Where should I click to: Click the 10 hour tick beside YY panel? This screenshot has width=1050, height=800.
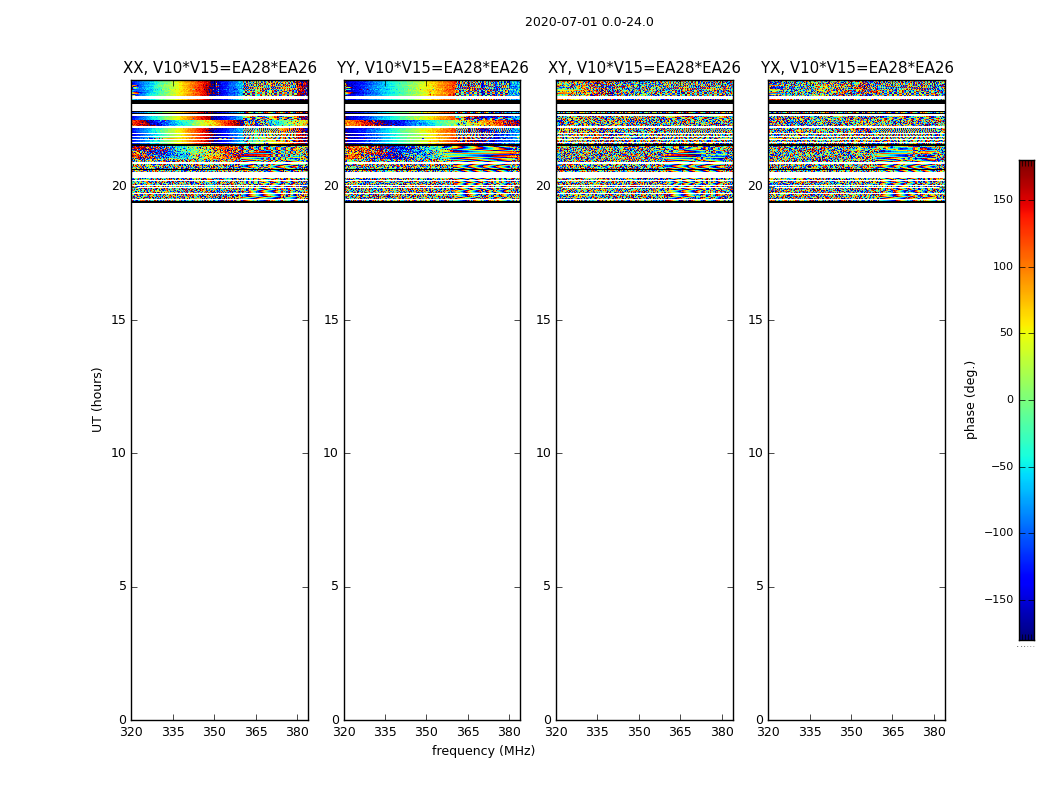(x=330, y=453)
